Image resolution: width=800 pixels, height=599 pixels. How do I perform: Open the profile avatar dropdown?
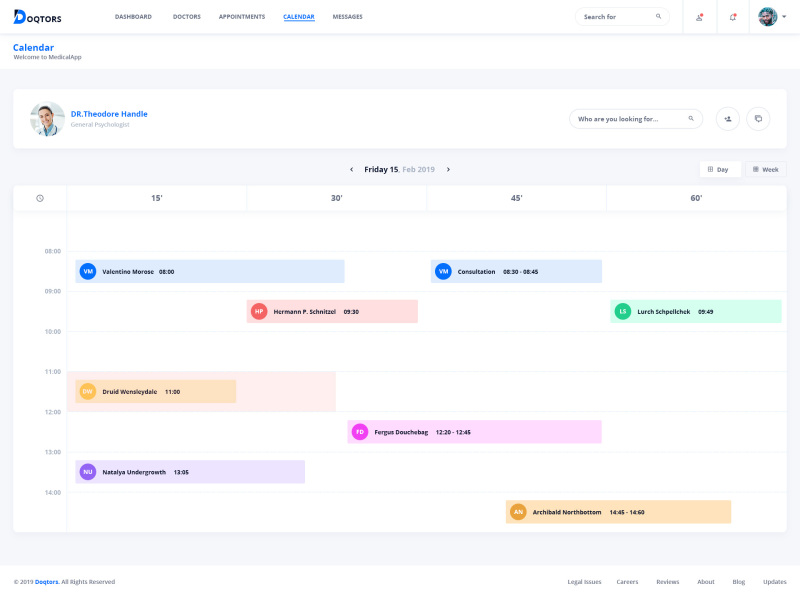click(x=766, y=16)
